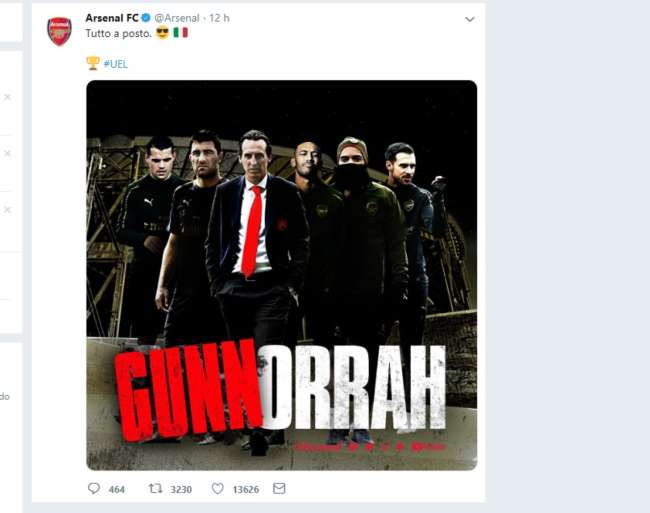Click the 3230 retweets count
The height and width of the screenshot is (513, 650).
(181, 489)
